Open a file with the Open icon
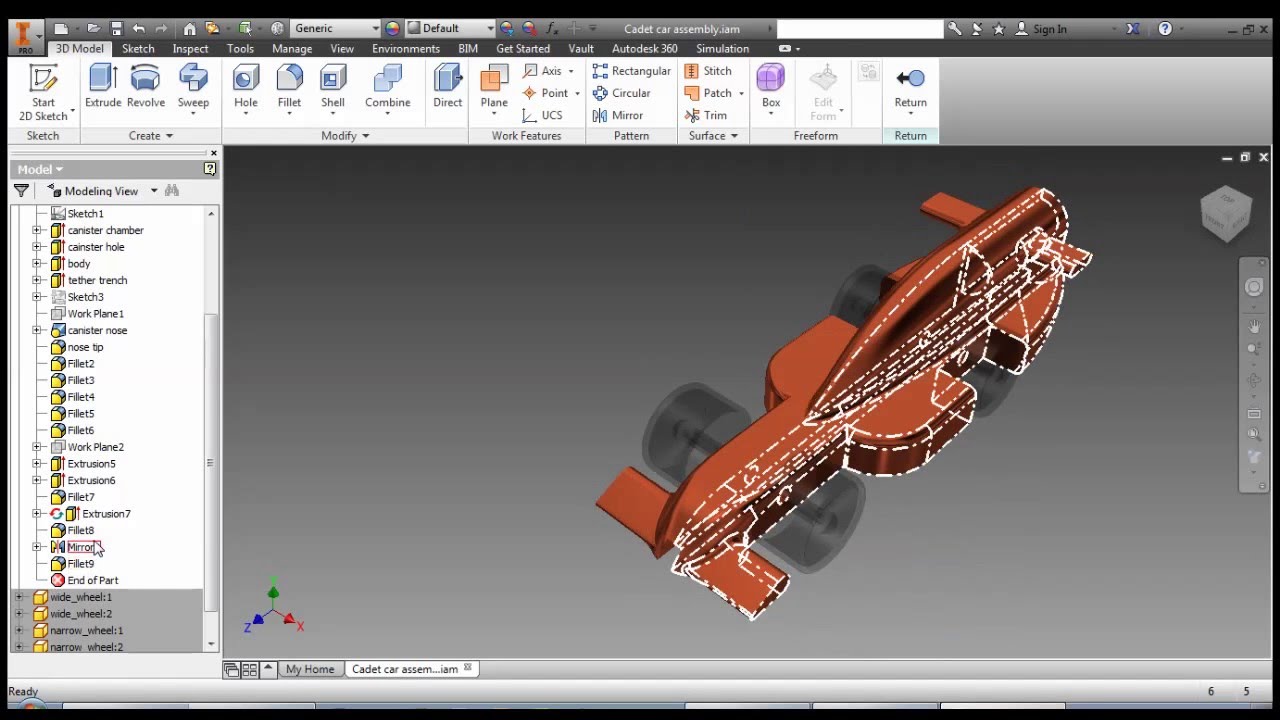 (93, 29)
